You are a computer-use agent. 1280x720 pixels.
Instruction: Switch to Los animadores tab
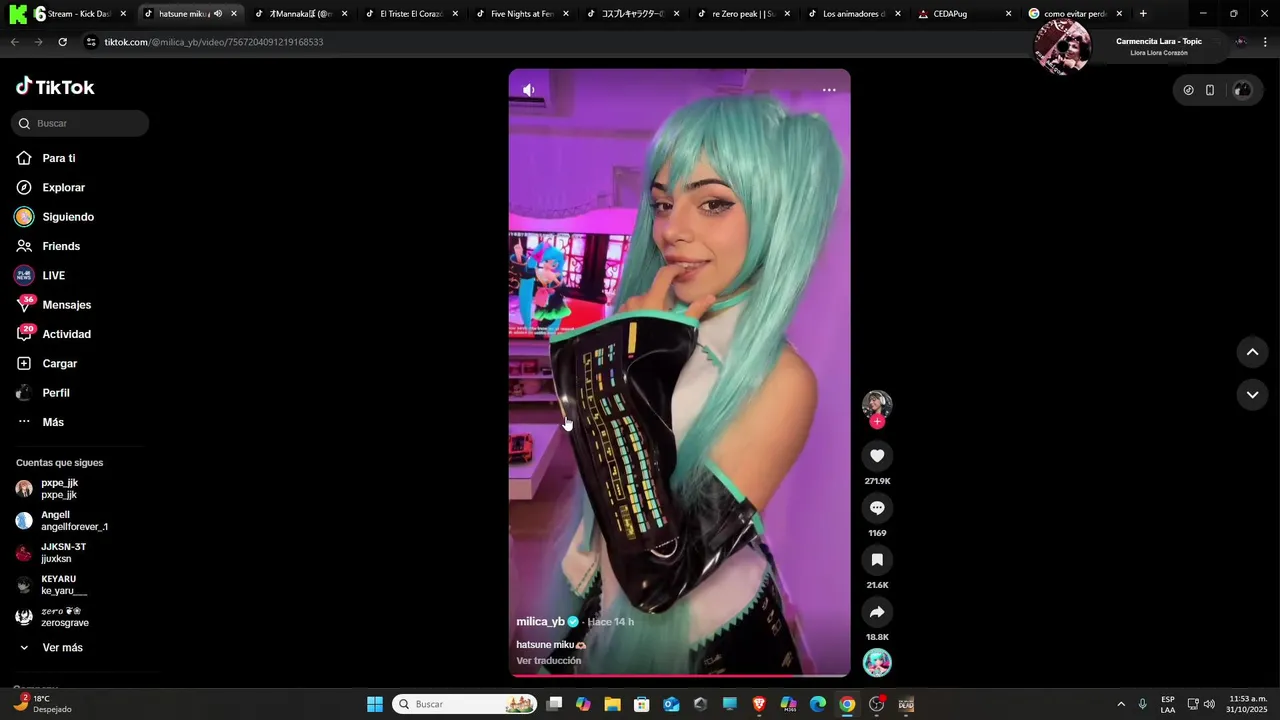pos(854,14)
